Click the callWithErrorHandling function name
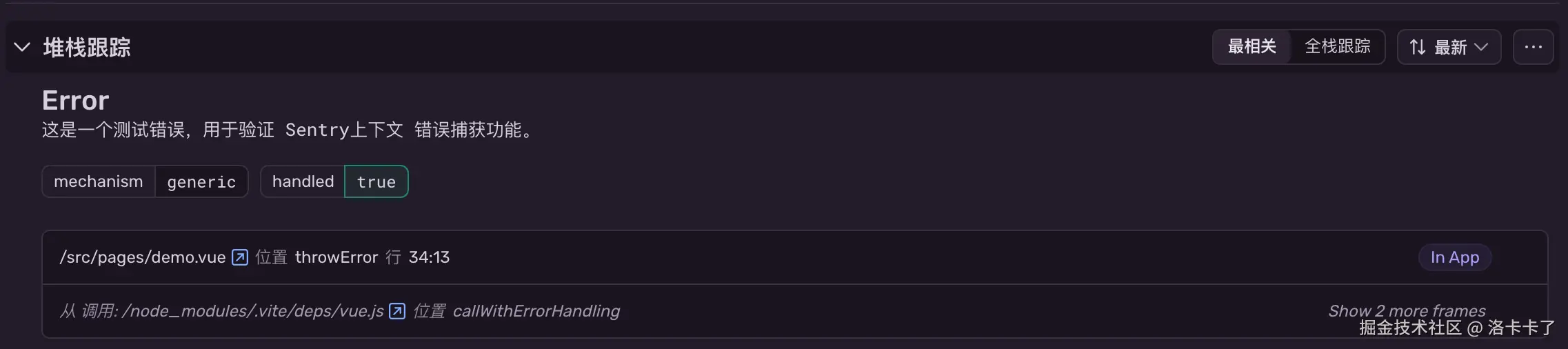The width and height of the screenshot is (1568, 349). coord(536,311)
